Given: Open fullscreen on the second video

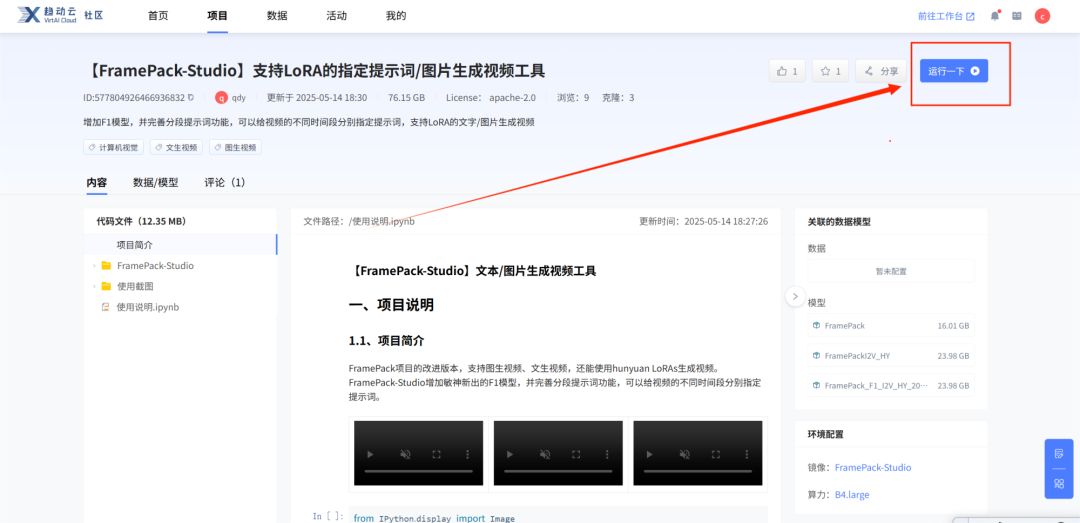Looking at the screenshot, I should click(576, 455).
